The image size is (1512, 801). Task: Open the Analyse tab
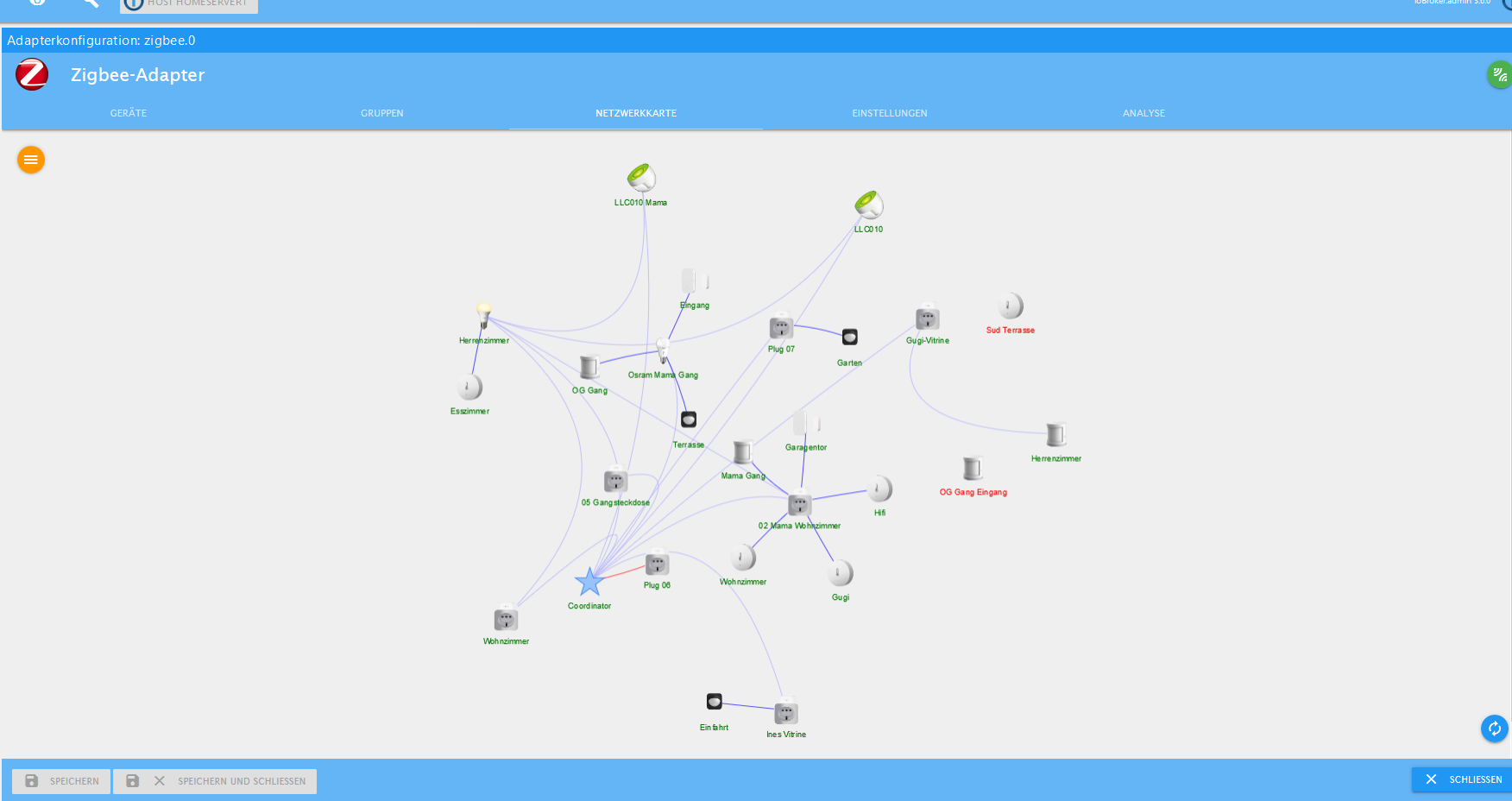click(1143, 113)
